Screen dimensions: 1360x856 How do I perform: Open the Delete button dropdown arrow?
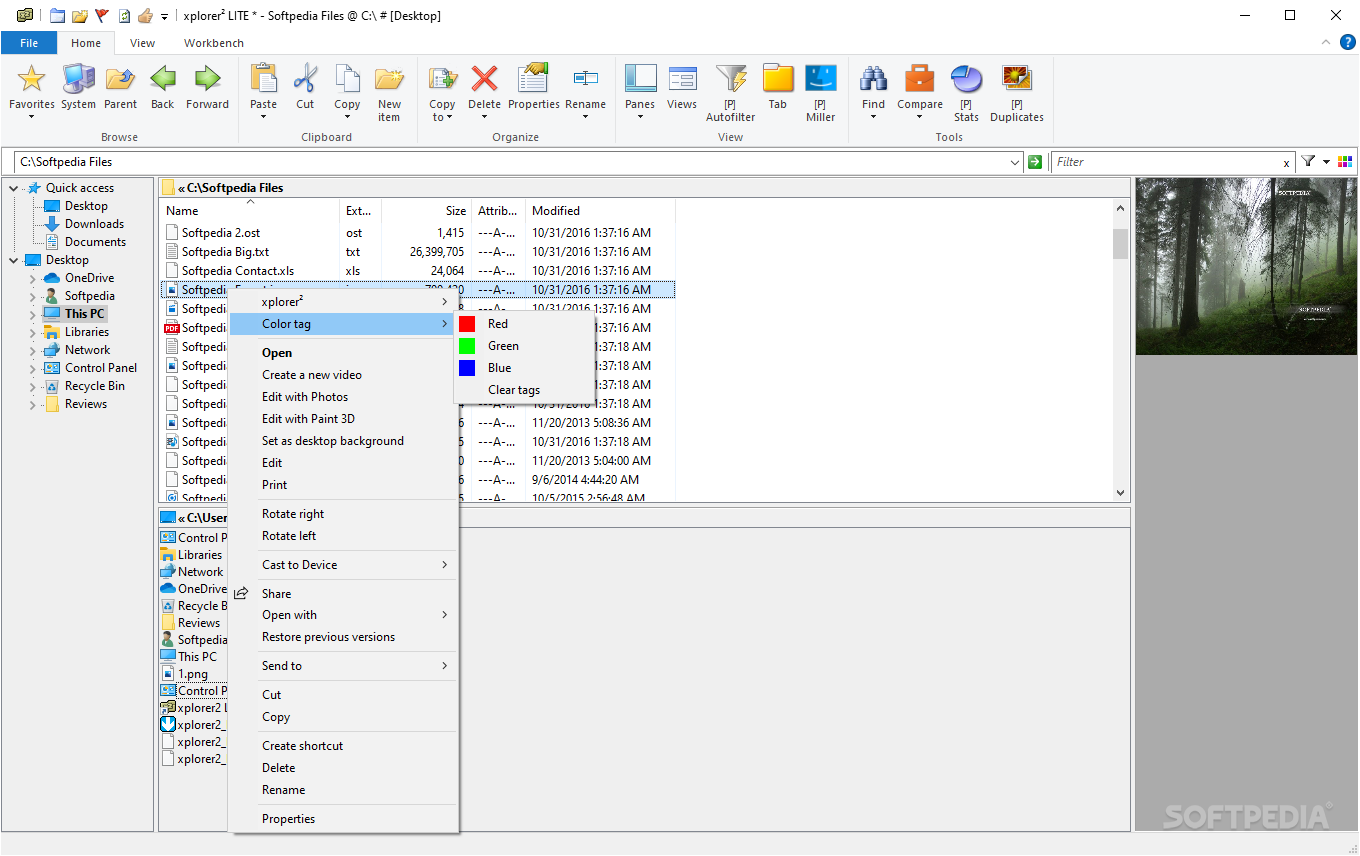484,117
